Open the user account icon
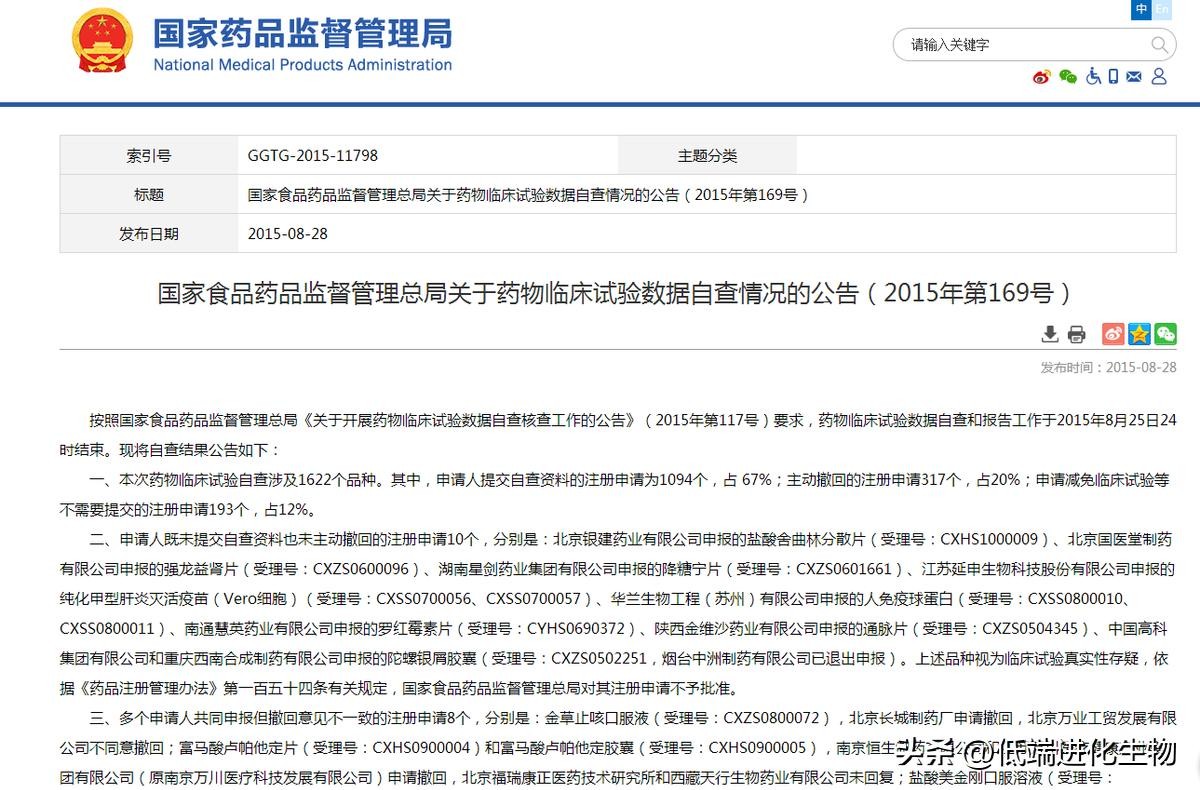Image resolution: width=1200 pixels, height=790 pixels. pyautogui.click(x=1159, y=76)
